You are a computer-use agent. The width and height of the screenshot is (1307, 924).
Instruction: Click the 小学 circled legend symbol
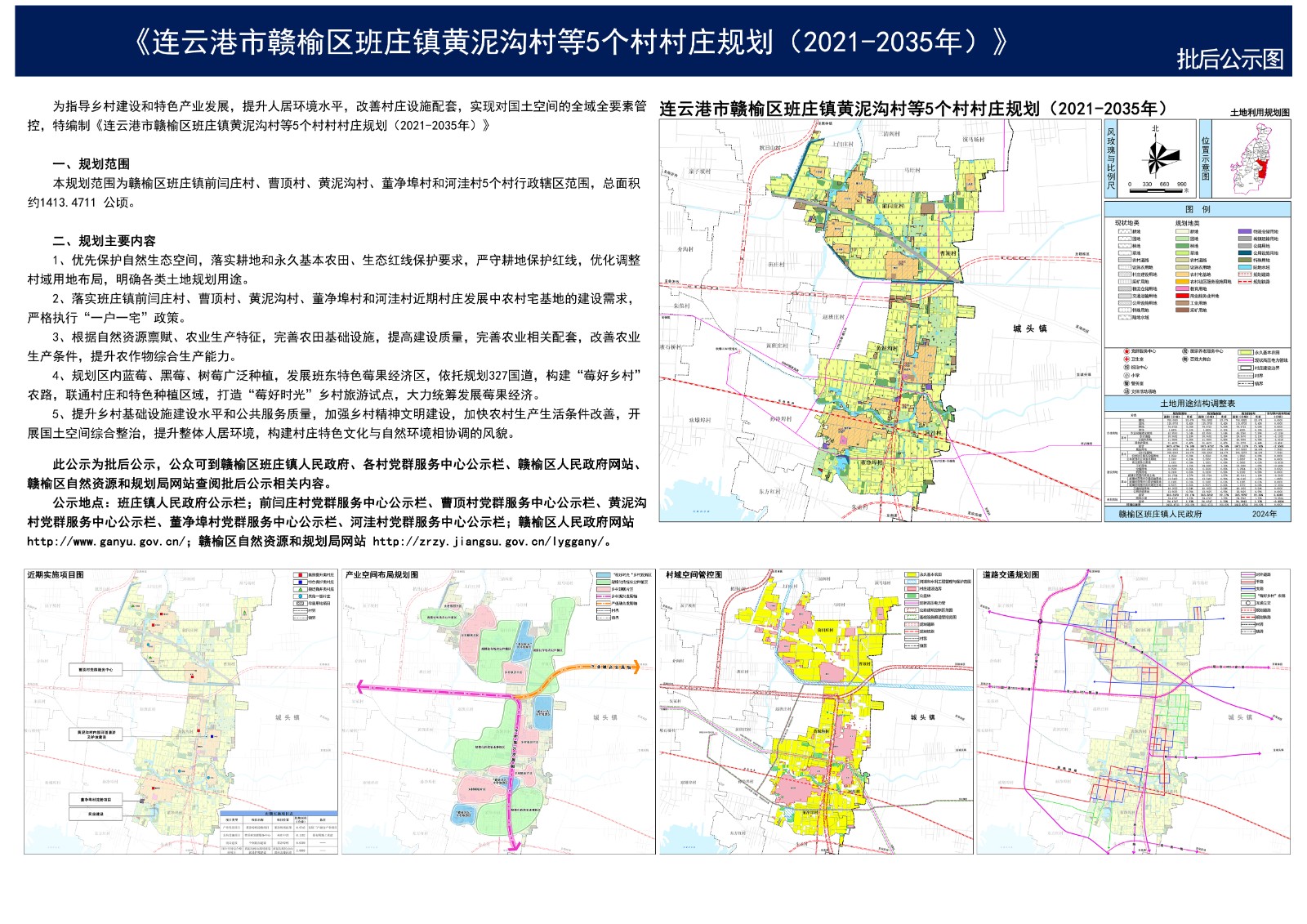tap(1126, 376)
